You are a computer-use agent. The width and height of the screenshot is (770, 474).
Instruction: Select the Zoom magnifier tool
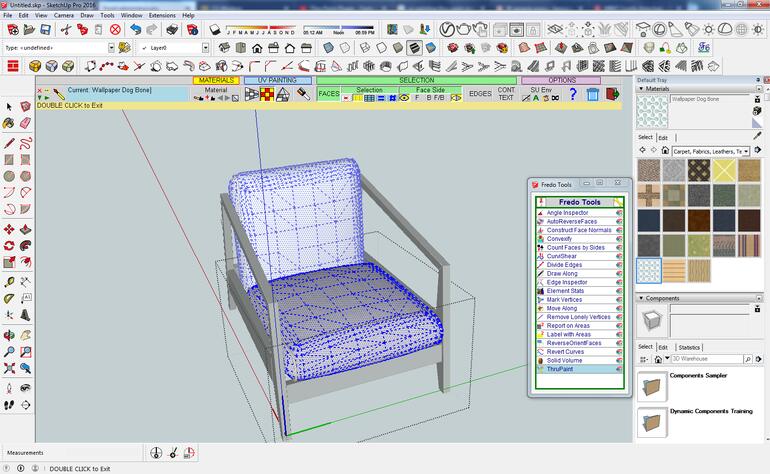[9, 352]
